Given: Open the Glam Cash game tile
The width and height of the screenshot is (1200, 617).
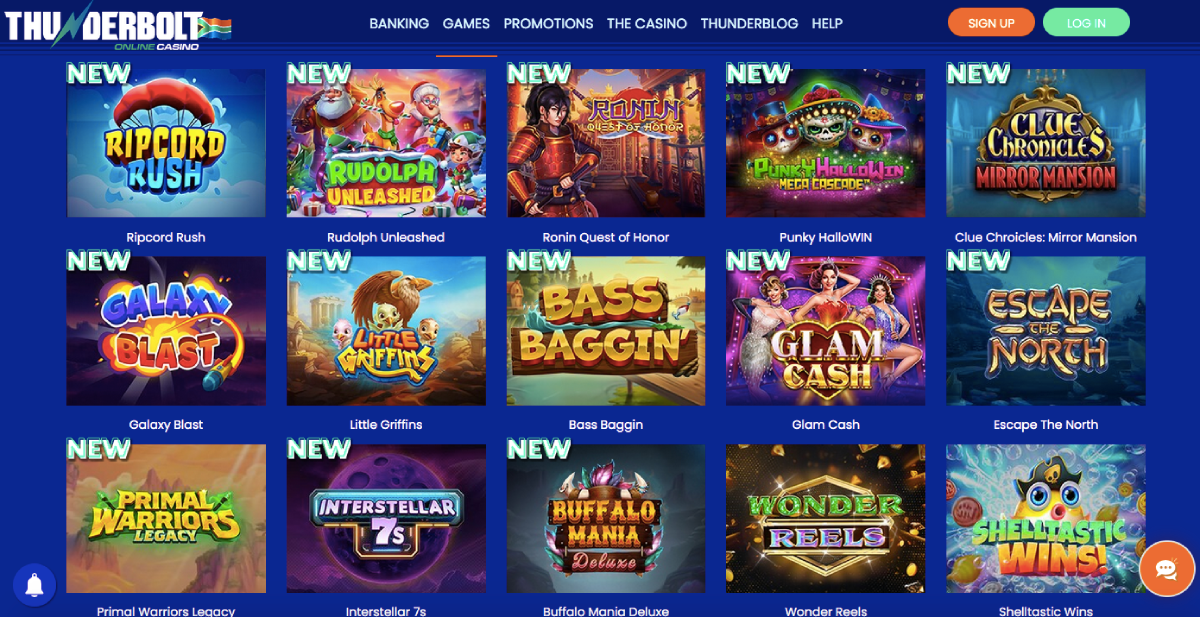Looking at the screenshot, I should 826,331.
